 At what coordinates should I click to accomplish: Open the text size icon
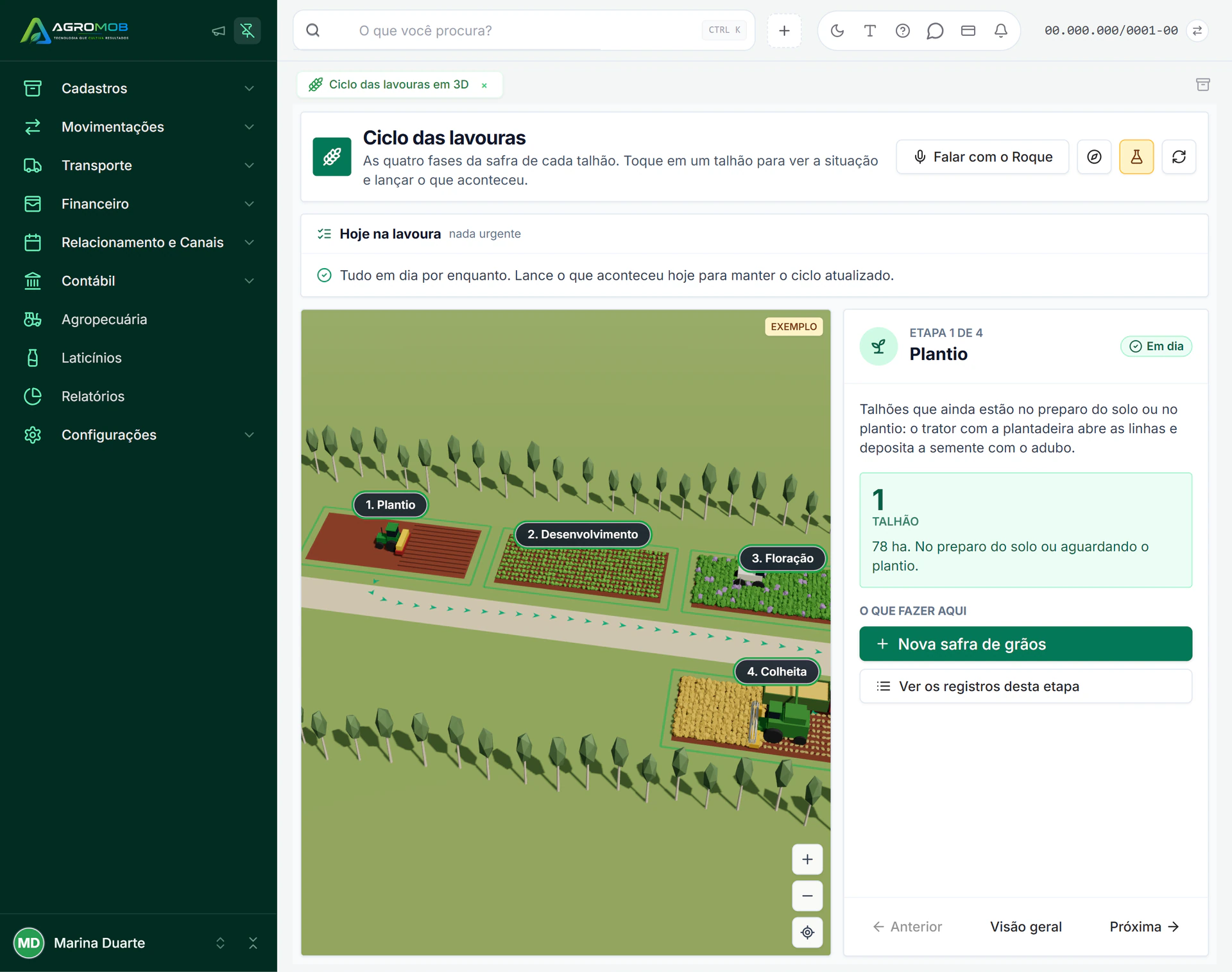click(870, 30)
